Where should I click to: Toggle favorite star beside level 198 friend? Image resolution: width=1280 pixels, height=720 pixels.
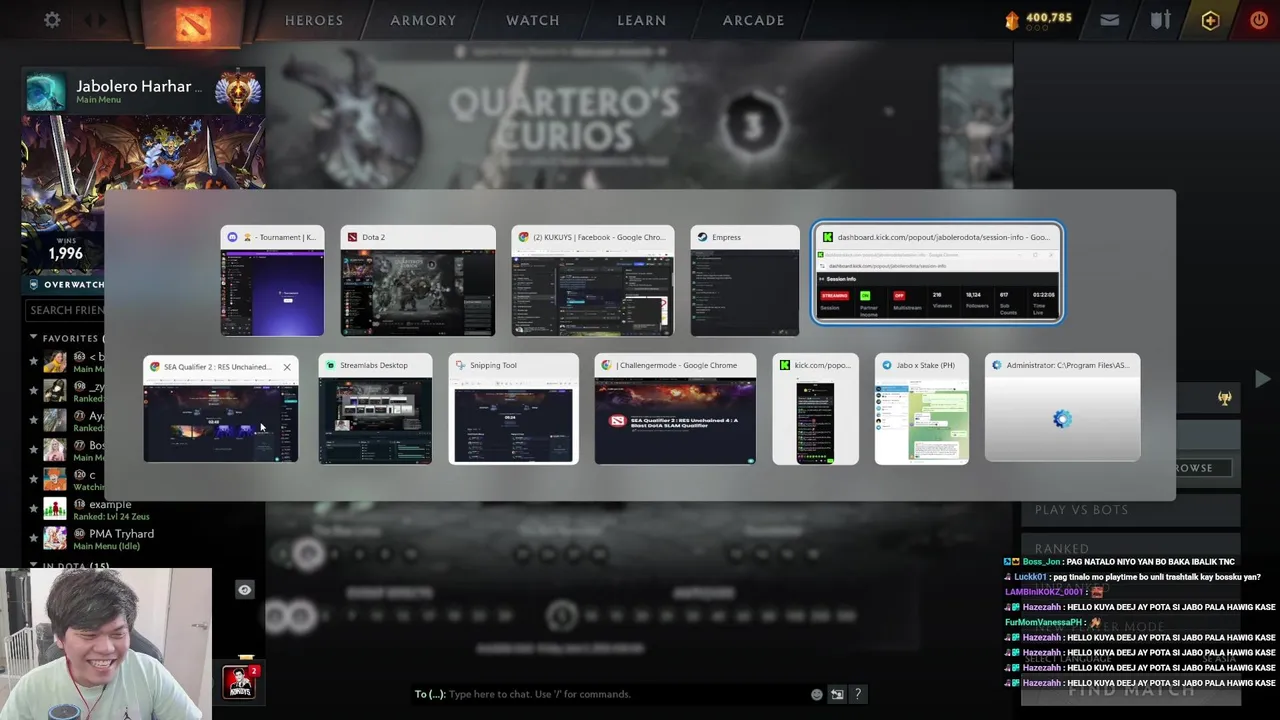[x=33, y=390]
